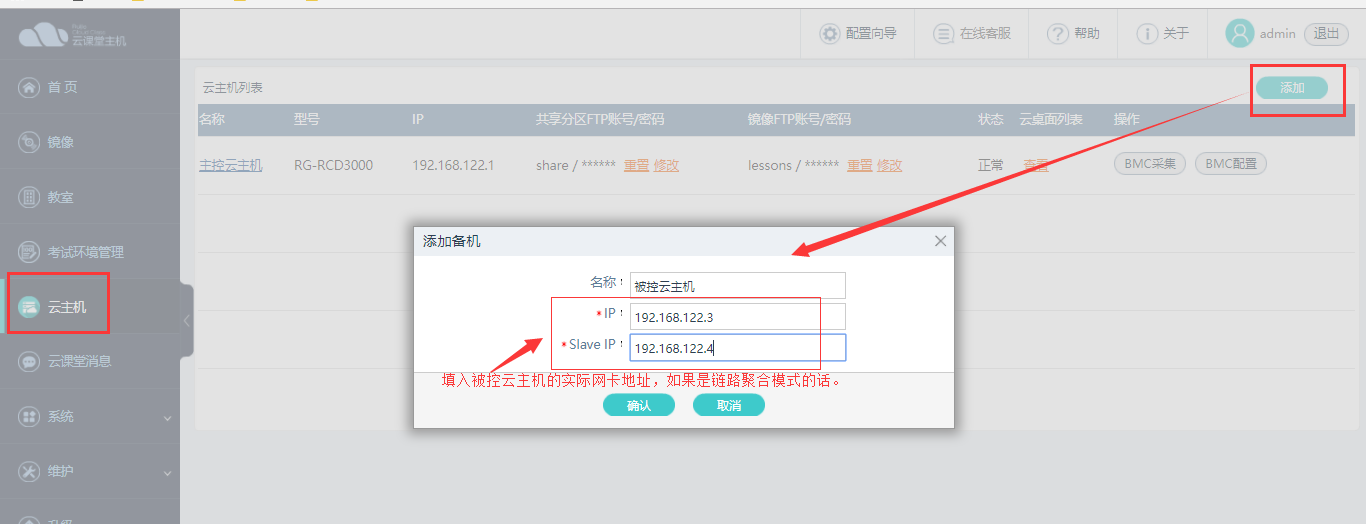Open the 关于 toolbar label

click(x=1176, y=34)
